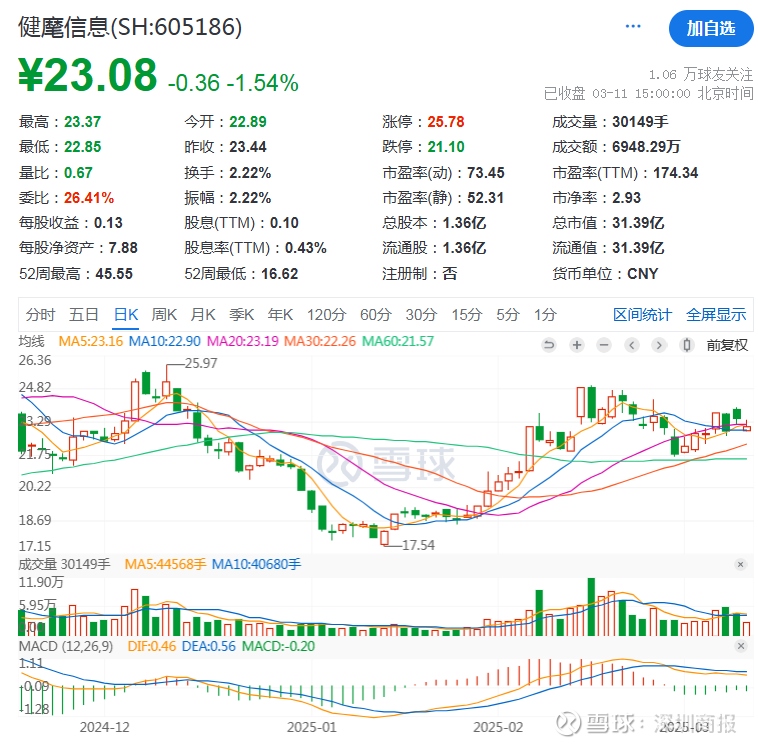
Task: Close the MACD indicator panel
Action: tap(740, 645)
